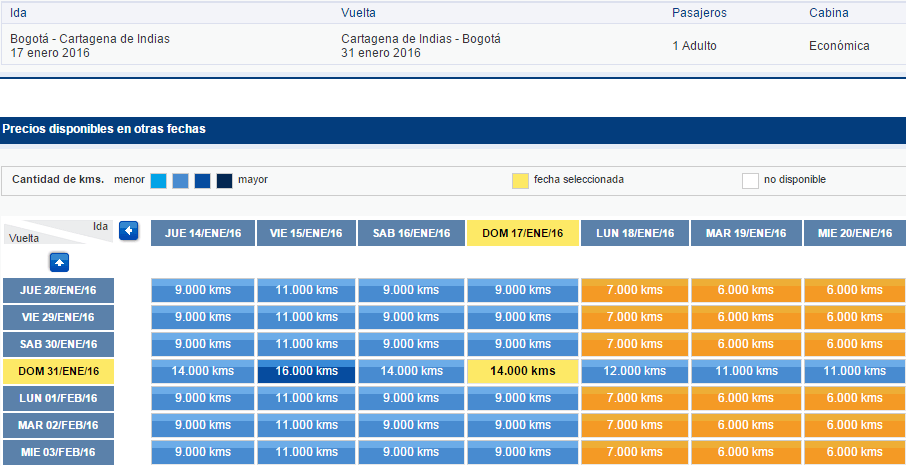Pick the 16.000 kms dark blue cell
The image size is (906, 466).
(x=306, y=371)
